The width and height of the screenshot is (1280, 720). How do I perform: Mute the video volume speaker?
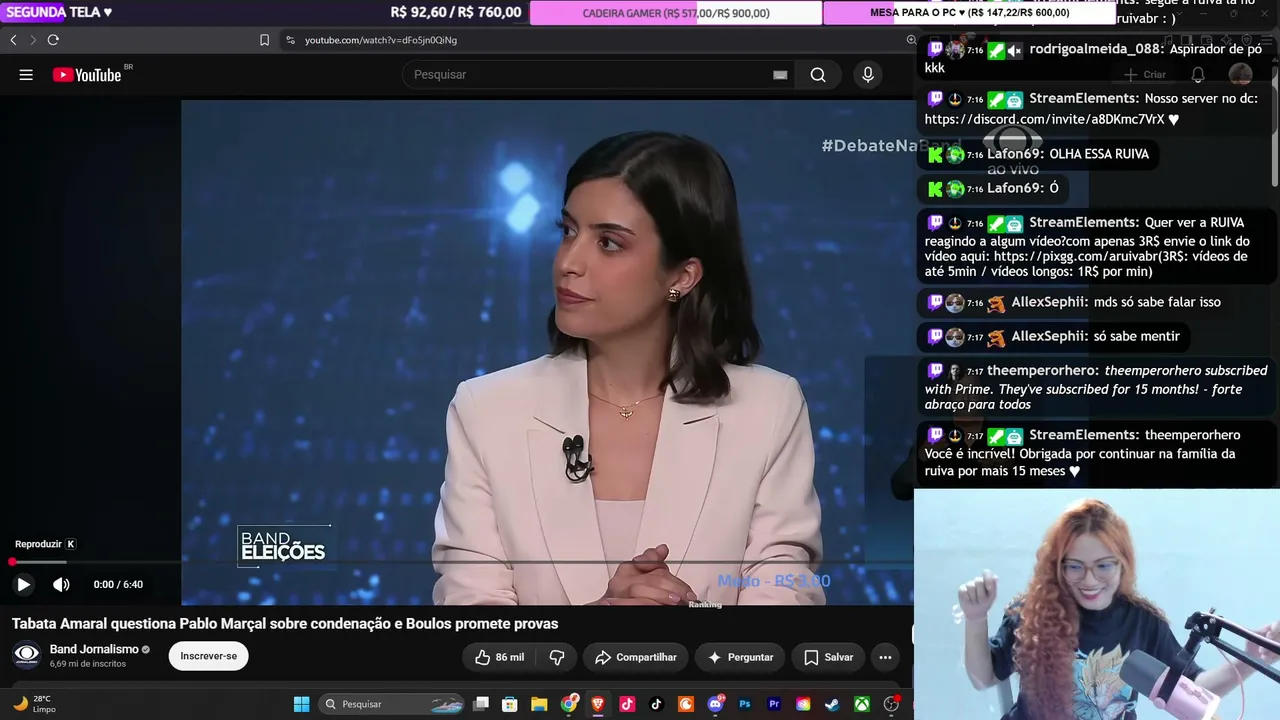point(61,585)
